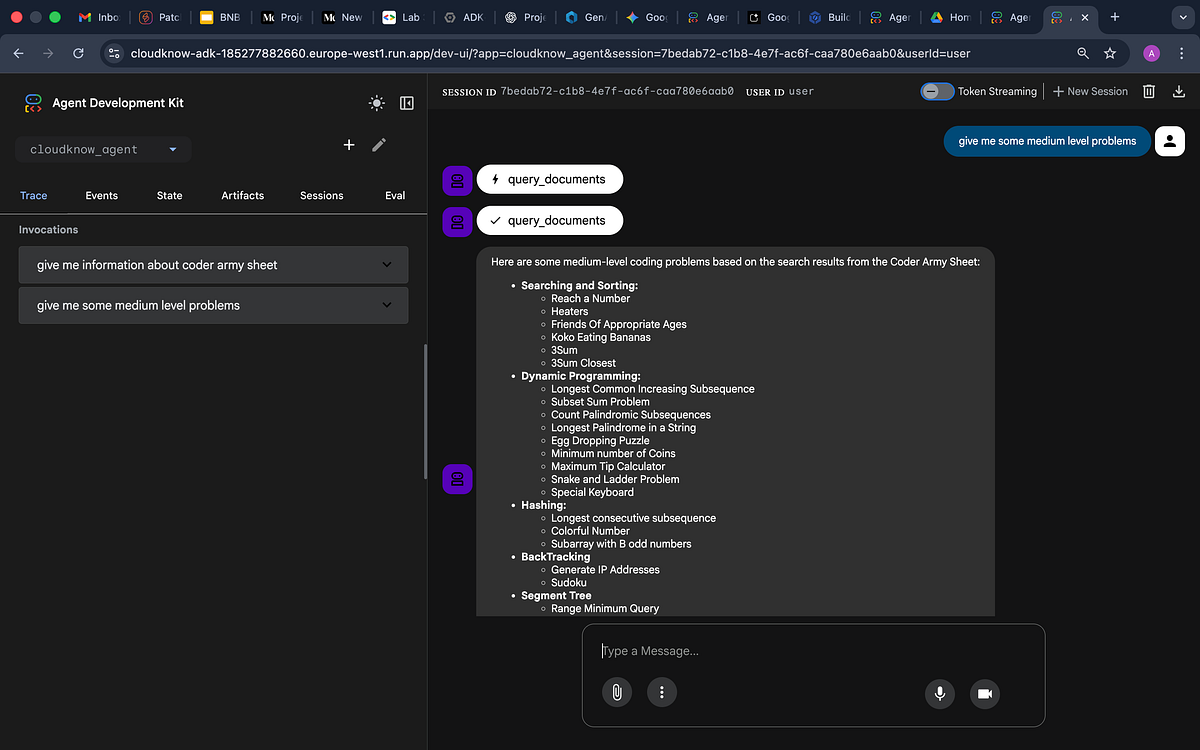
Task: Click 'Longest consecutive subsequence' list item
Action: click(x=633, y=518)
